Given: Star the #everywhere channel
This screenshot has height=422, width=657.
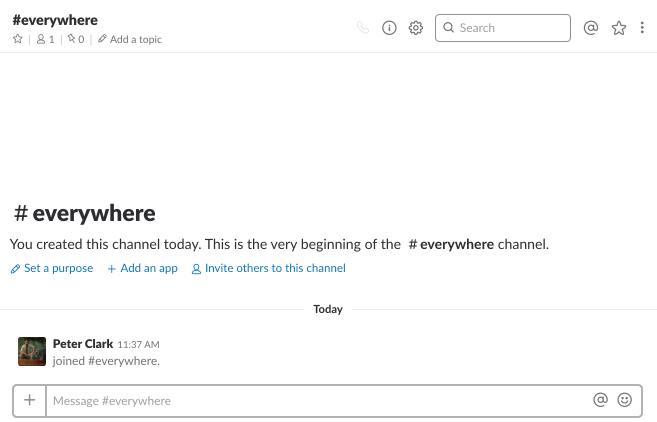Looking at the screenshot, I should coord(18,39).
